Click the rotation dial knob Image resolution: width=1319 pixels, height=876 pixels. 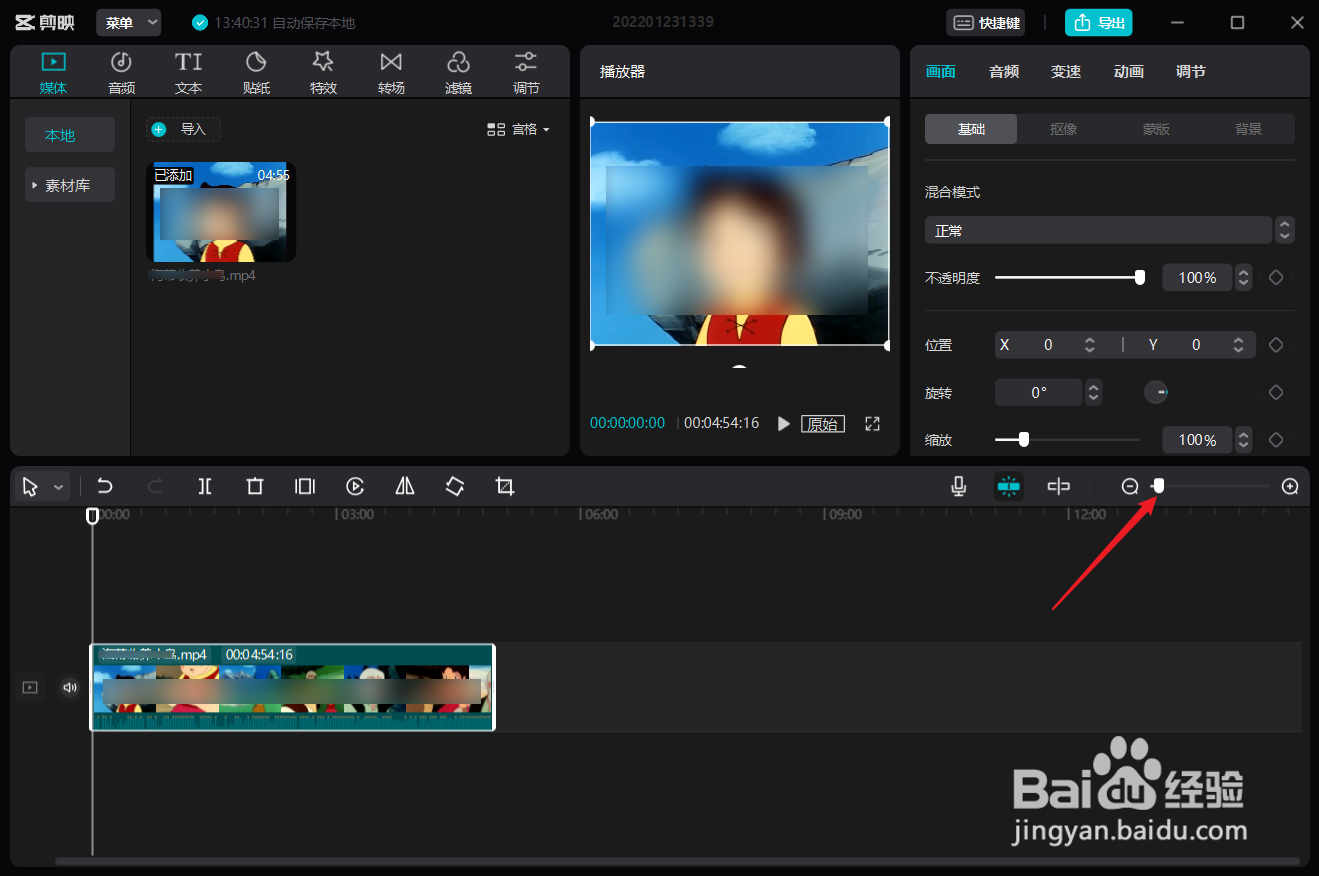pyautogui.click(x=1156, y=392)
